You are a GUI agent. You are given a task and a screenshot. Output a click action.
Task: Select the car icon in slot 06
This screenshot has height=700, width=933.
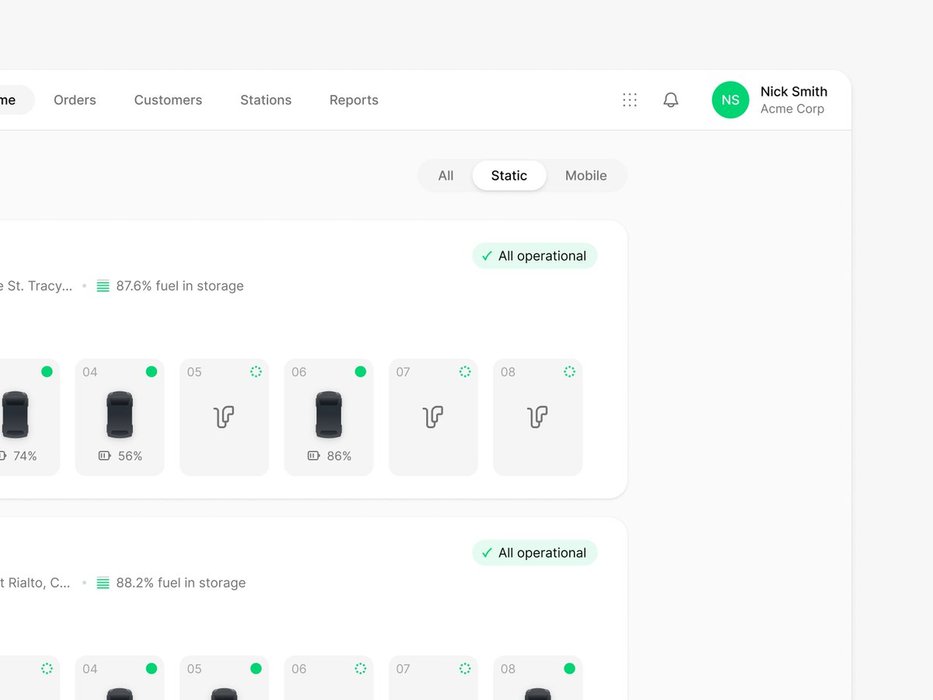[x=328, y=414]
